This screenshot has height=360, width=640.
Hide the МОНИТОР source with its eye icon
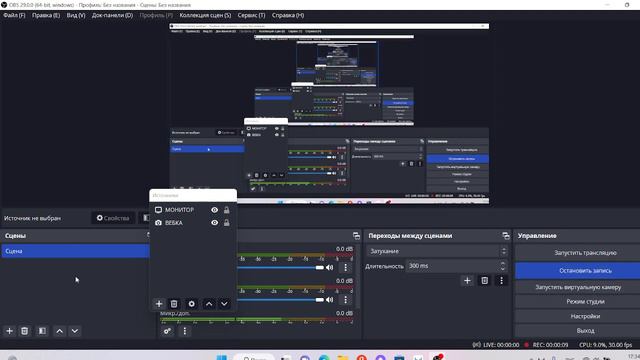coord(214,210)
